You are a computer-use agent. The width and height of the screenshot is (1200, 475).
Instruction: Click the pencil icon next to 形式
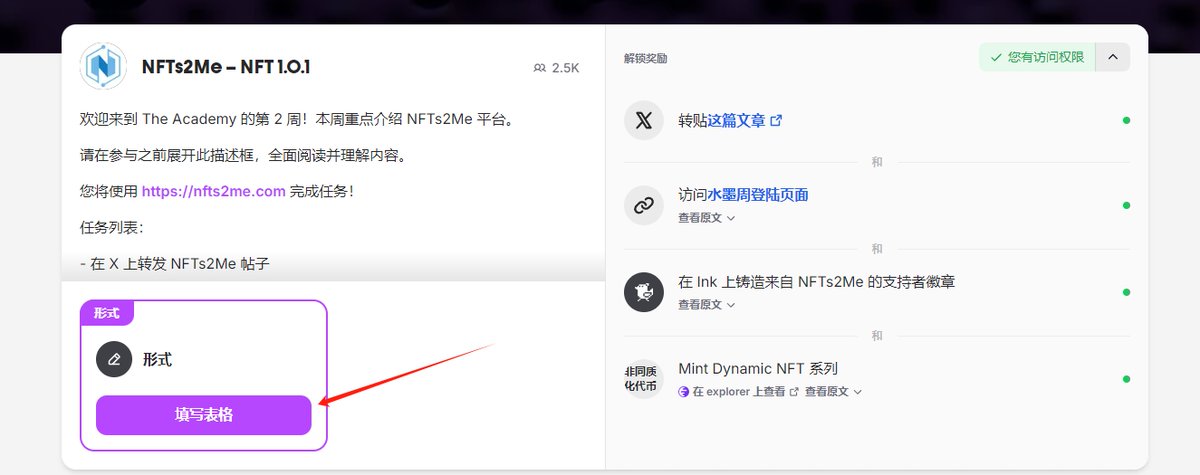pos(114,359)
